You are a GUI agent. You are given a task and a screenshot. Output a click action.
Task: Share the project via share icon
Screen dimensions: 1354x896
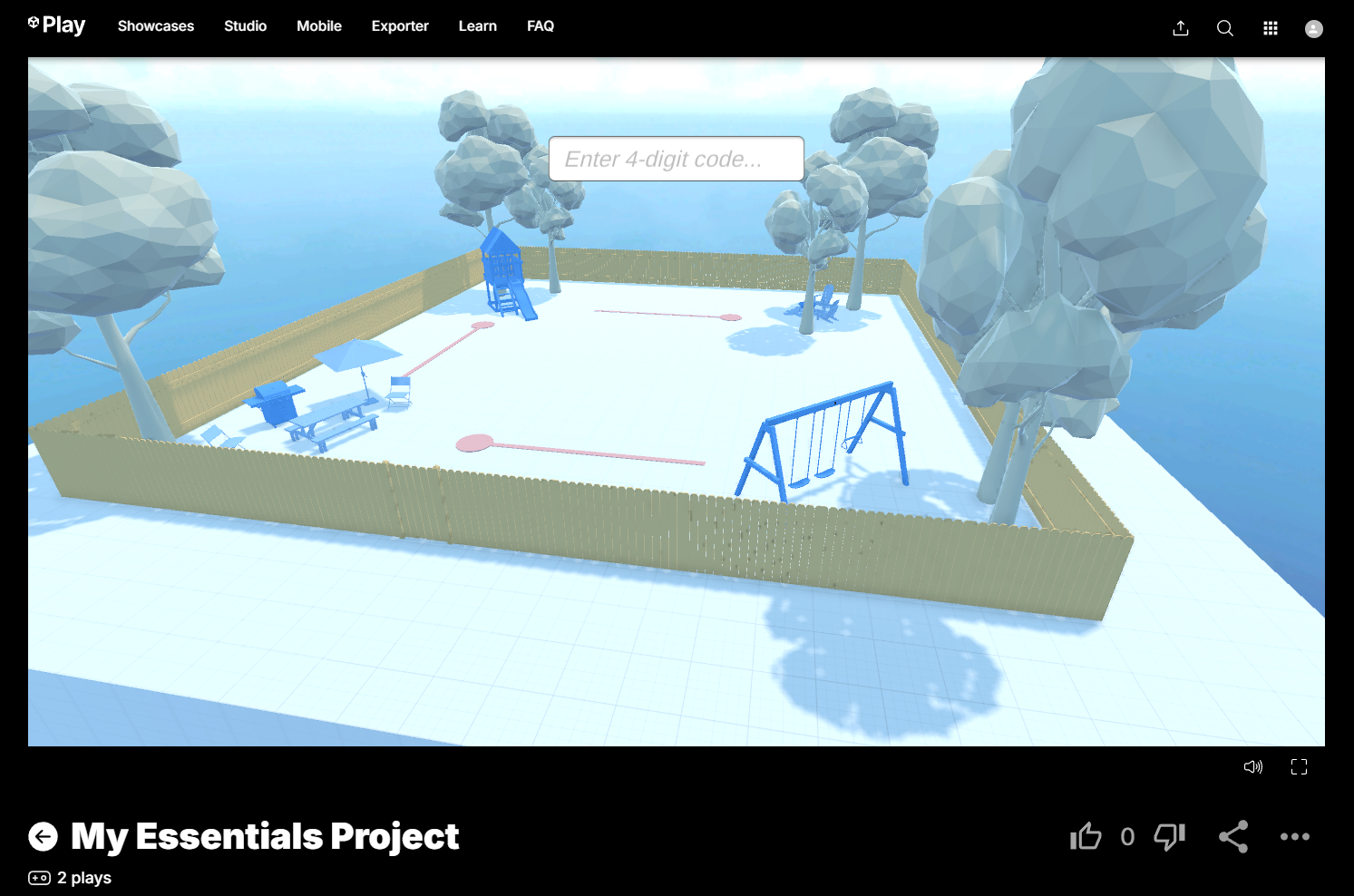(x=1232, y=836)
